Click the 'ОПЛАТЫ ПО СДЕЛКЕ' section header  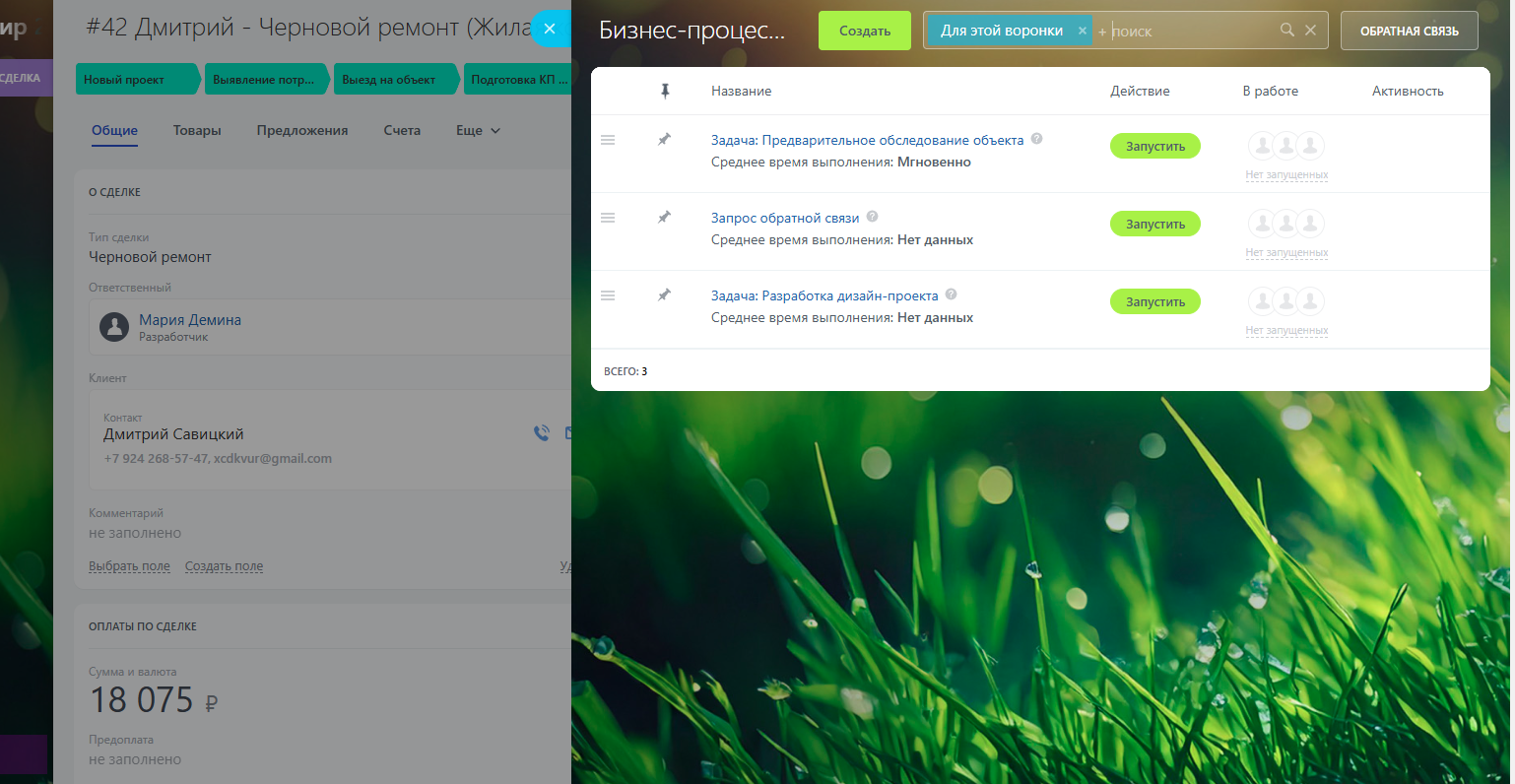(143, 626)
